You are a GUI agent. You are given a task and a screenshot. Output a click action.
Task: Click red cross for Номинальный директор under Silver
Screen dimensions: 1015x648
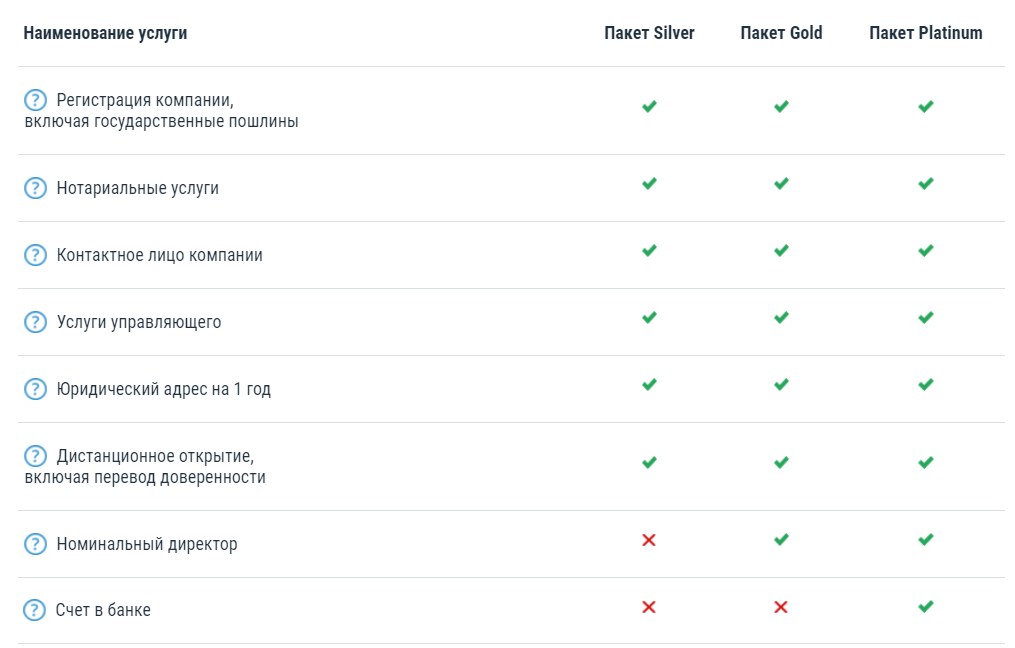[x=649, y=540]
